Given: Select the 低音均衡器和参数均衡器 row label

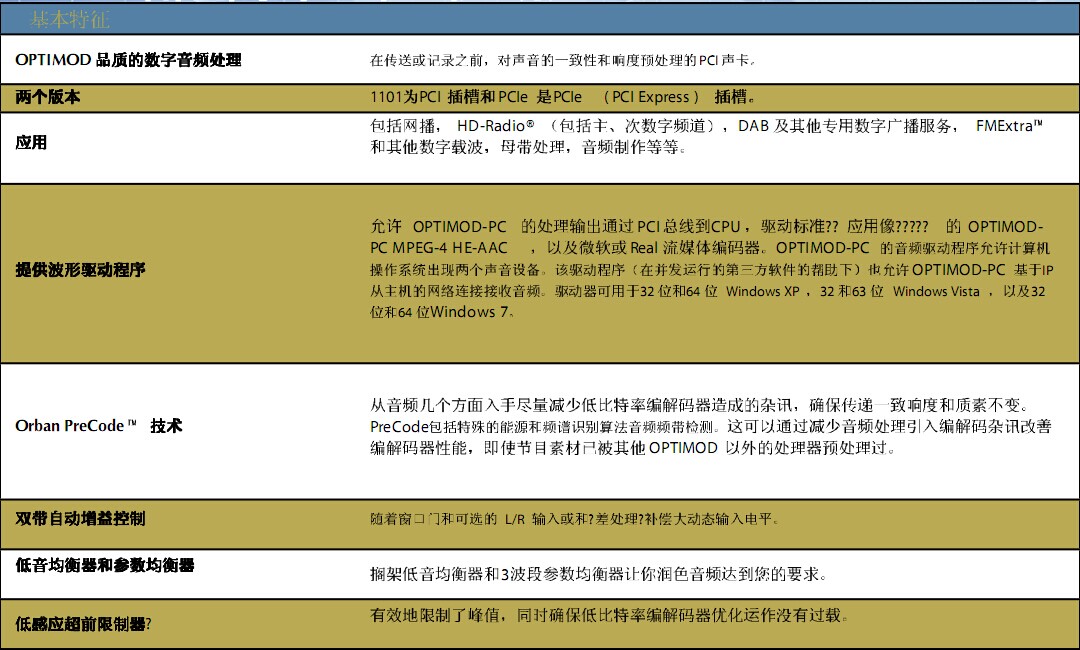Looking at the screenshot, I should coord(104,565).
